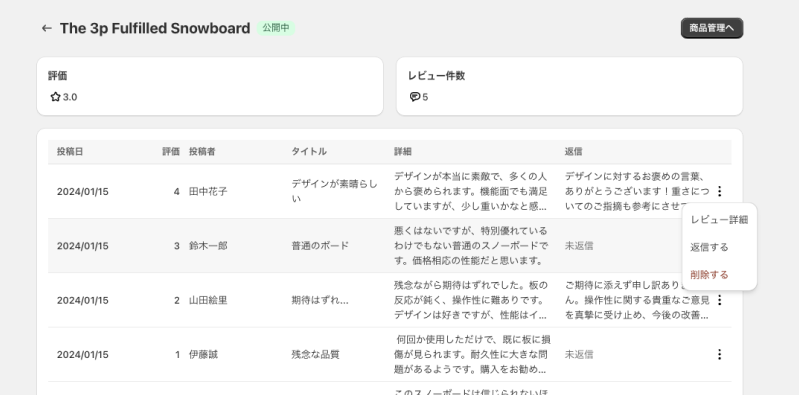Select the reviewer name 田中花子

[x=208, y=192]
